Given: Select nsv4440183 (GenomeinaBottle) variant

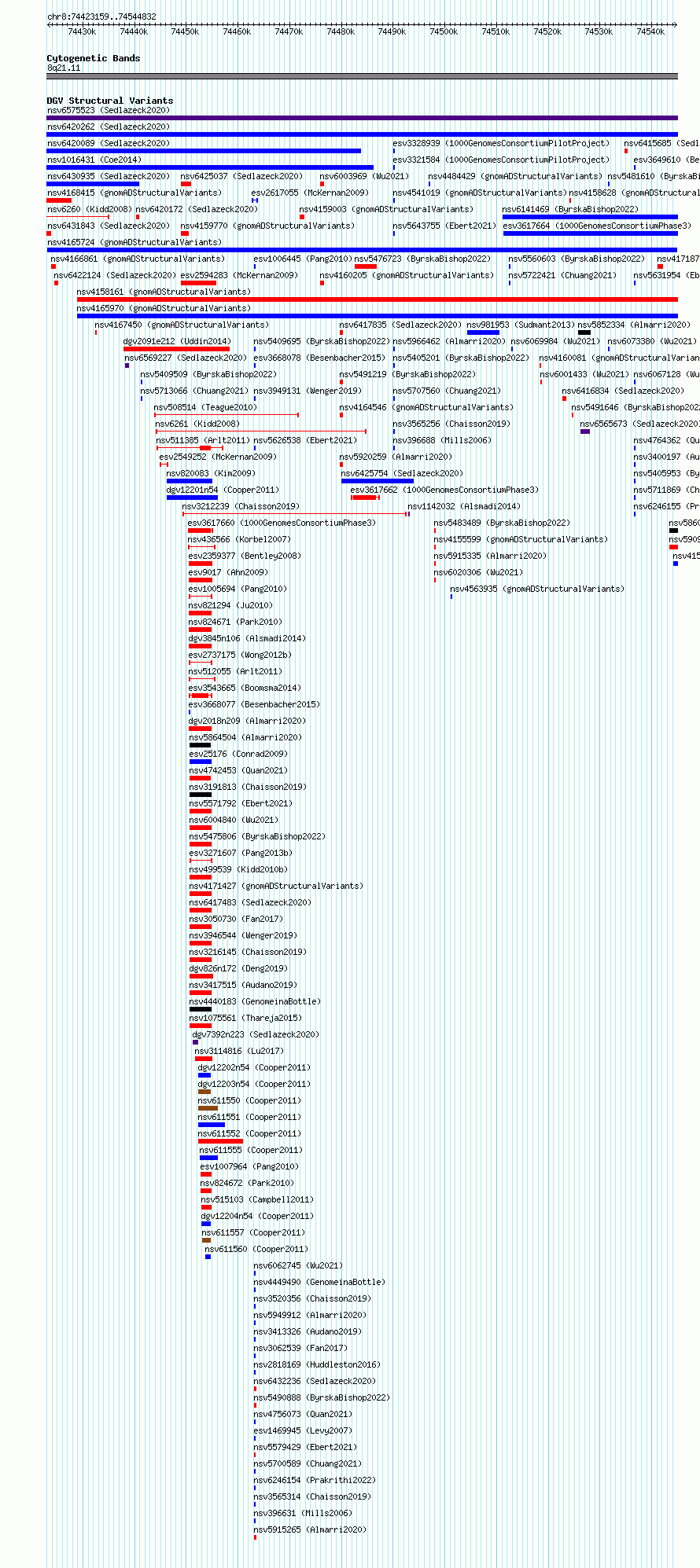Looking at the screenshot, I should tap(255, 1001).
